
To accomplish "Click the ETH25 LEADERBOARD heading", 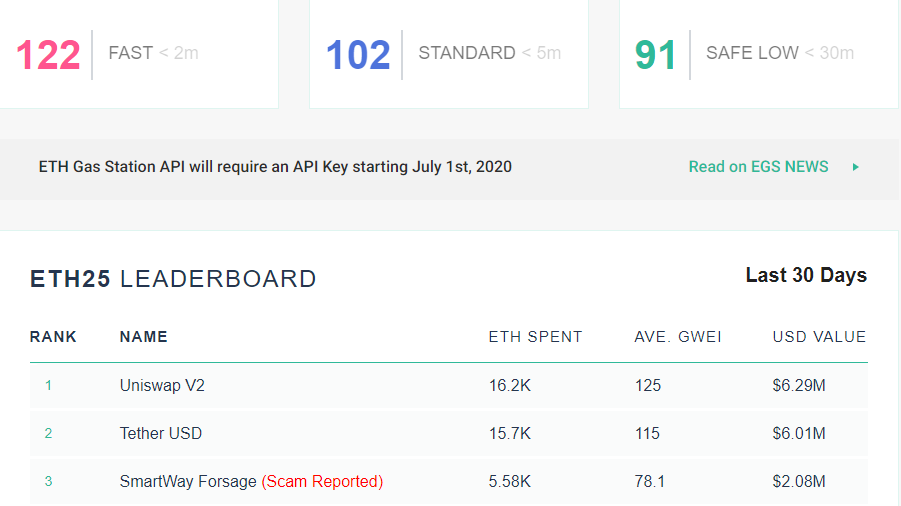I will pos(173,279).
